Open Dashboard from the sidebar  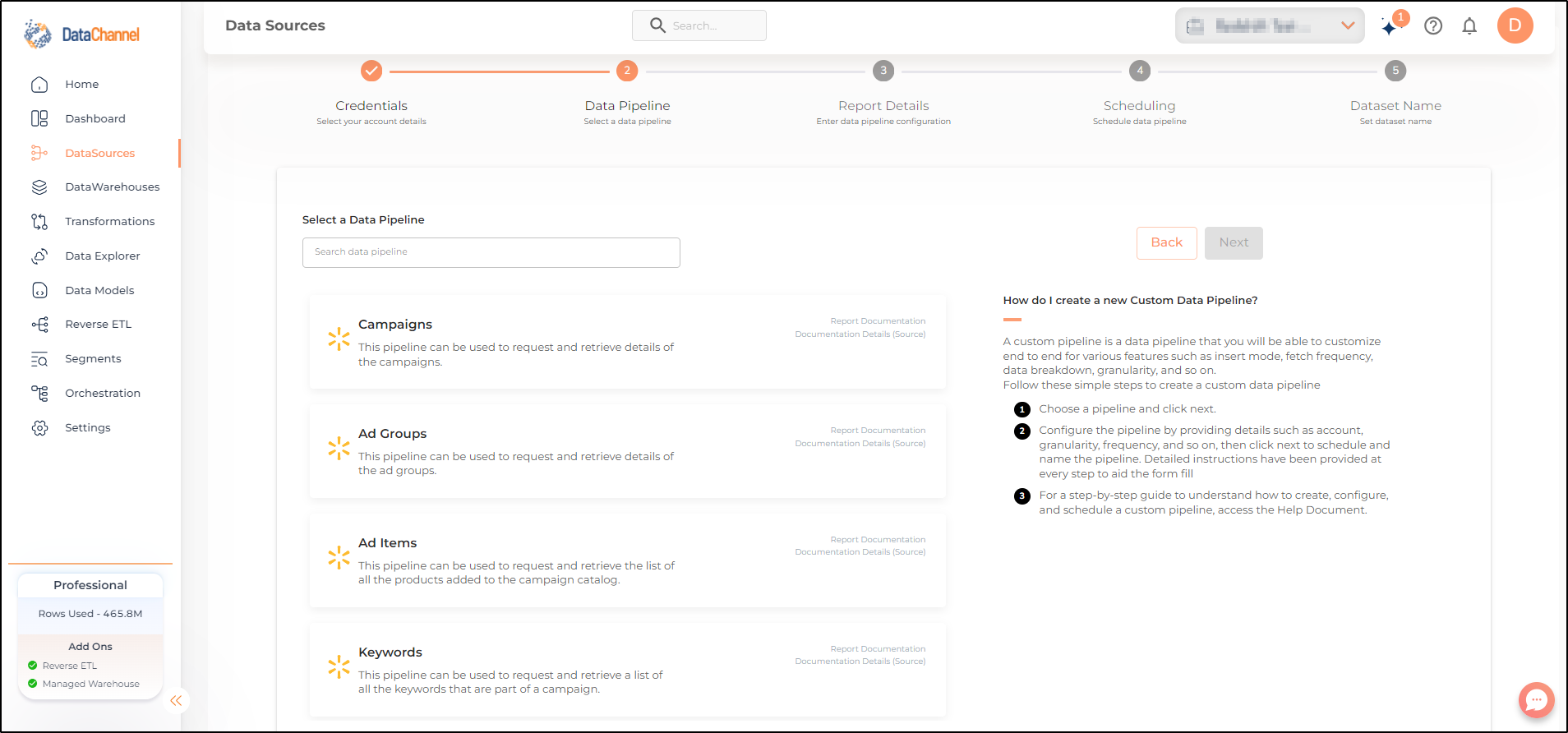coord(95,118)
